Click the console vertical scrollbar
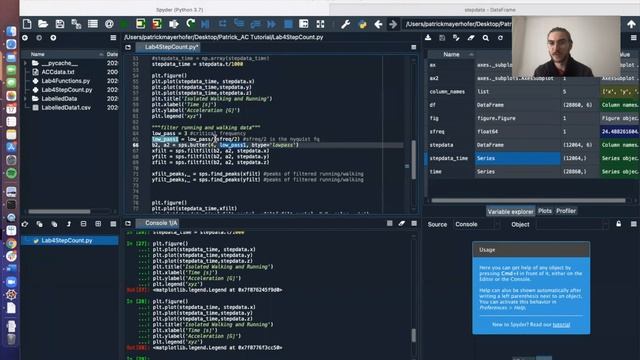The image size is (640, 360). pos(413,336)
